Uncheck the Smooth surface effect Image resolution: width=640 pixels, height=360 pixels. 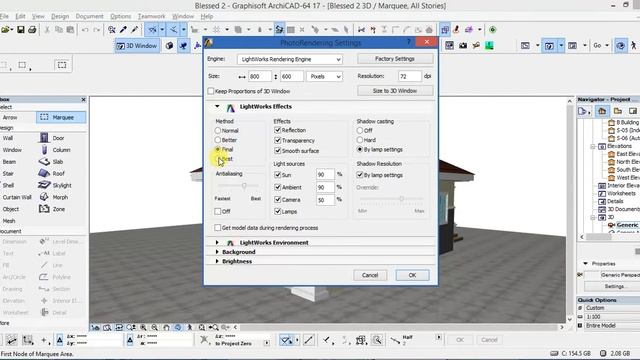(x=278, y=151)
